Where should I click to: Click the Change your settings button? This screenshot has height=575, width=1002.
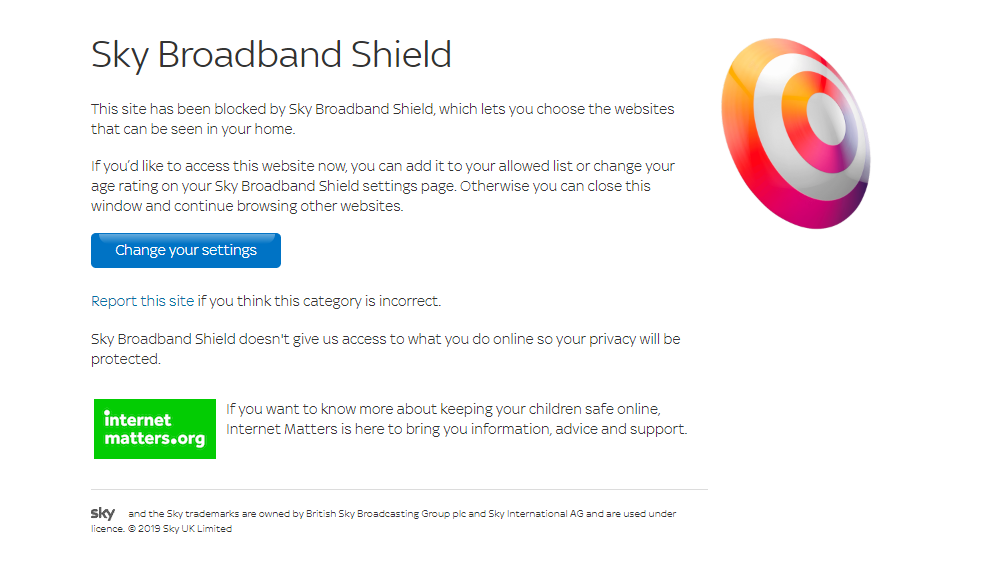coord(185,250)
